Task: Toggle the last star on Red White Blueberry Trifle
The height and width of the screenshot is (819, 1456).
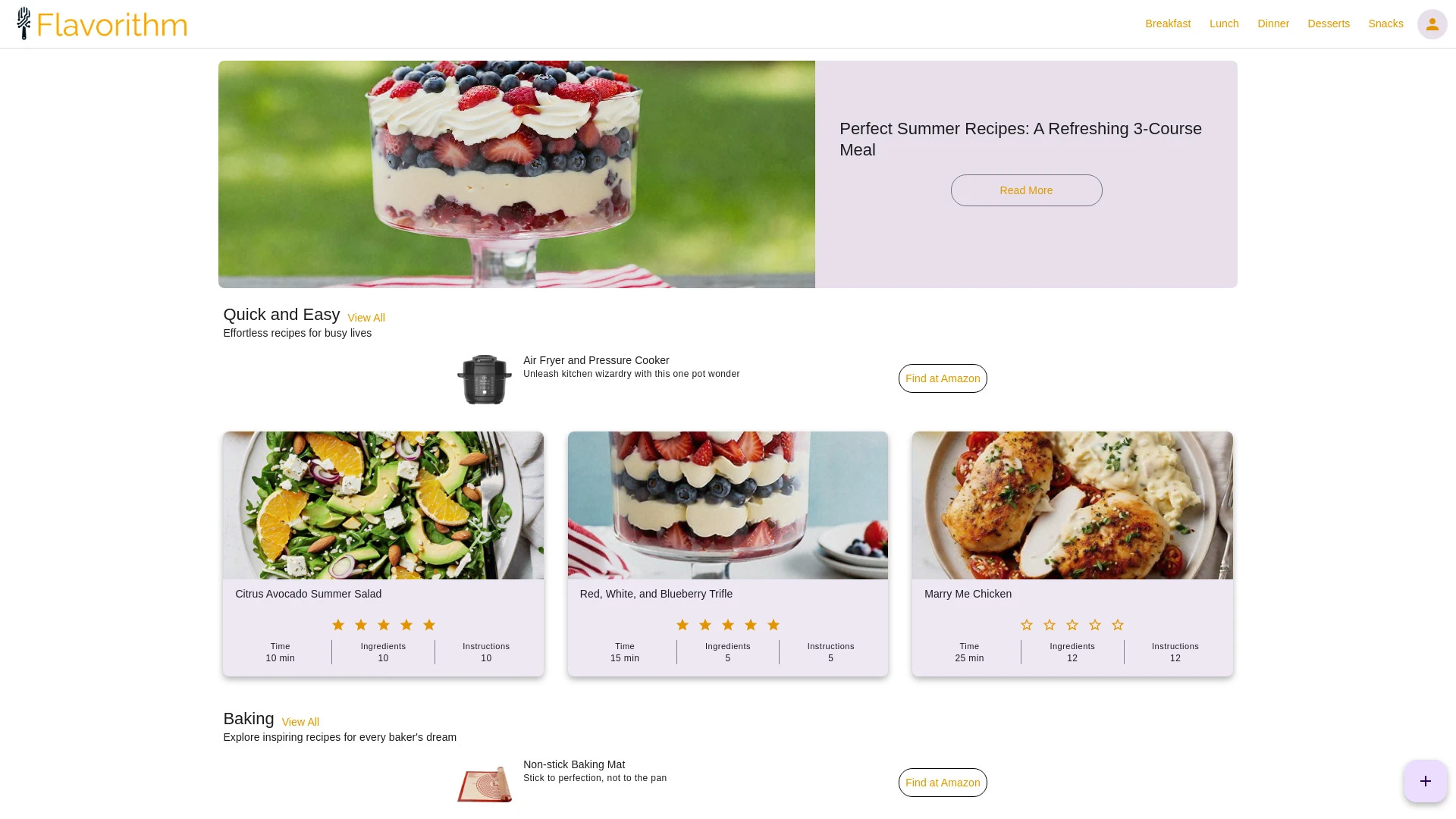Action: click(x=773, y=625)
